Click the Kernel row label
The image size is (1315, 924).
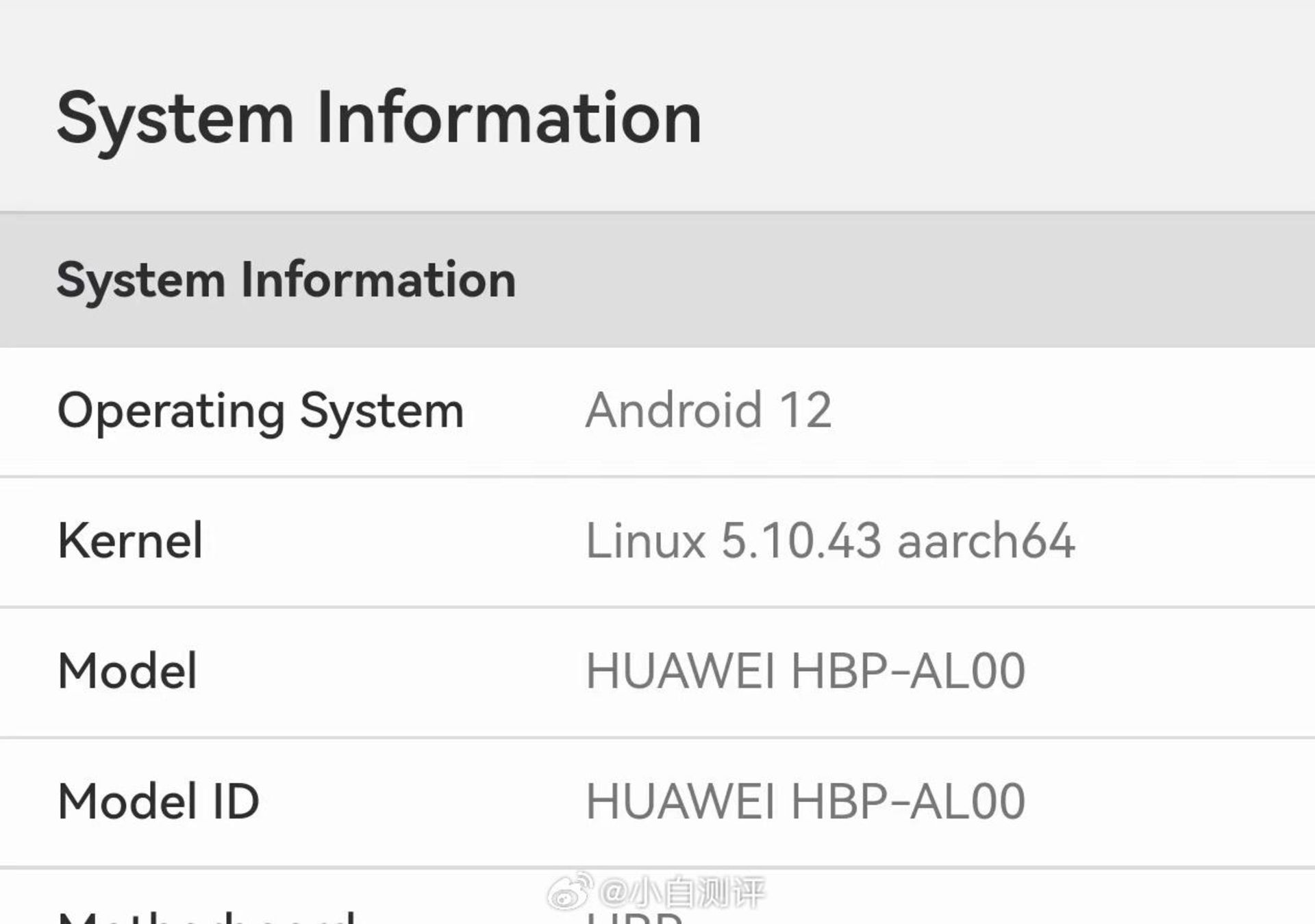coord(130,541)
